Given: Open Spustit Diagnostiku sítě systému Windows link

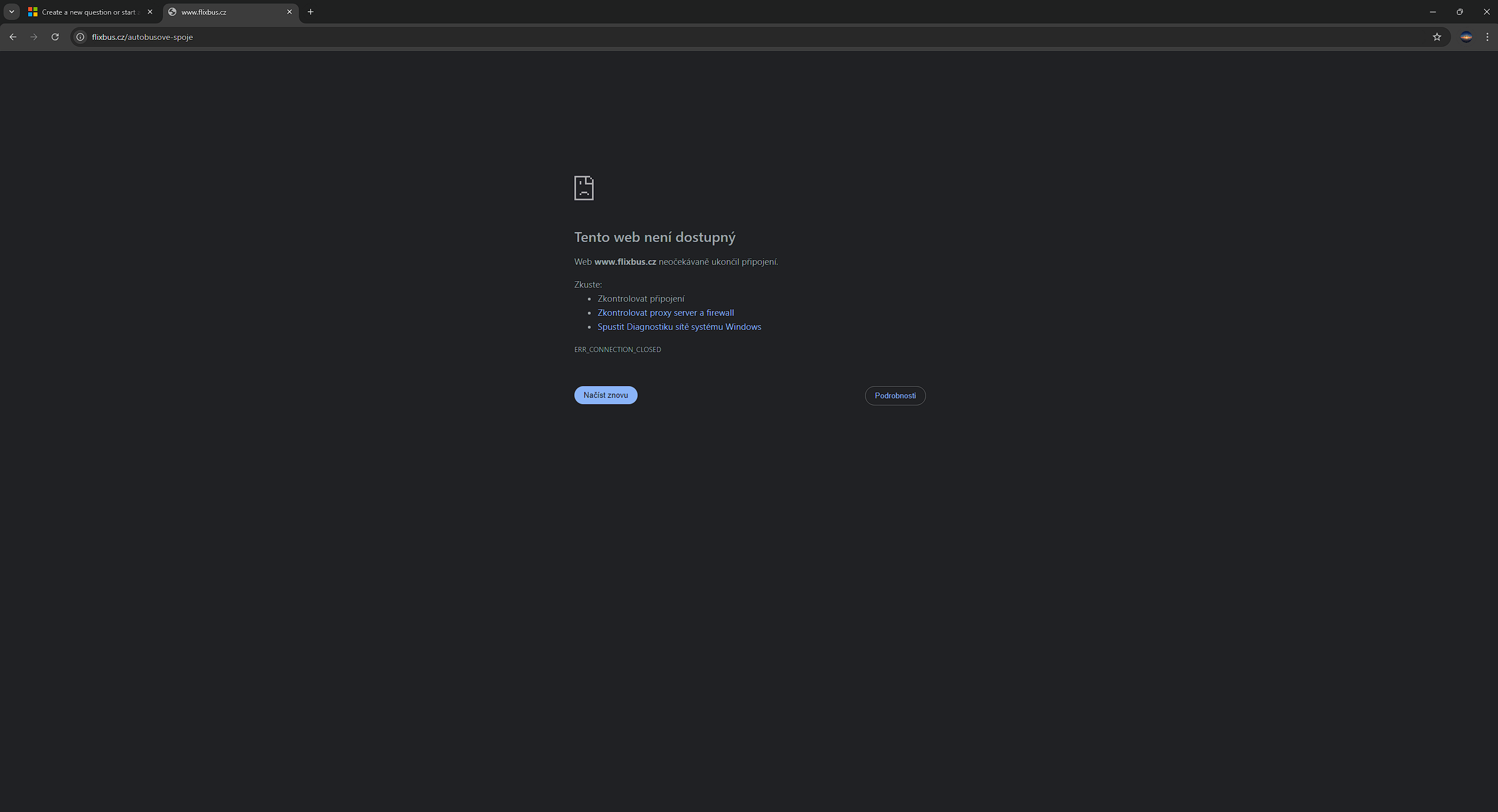Looking at the screenshot, I should 679,327.
